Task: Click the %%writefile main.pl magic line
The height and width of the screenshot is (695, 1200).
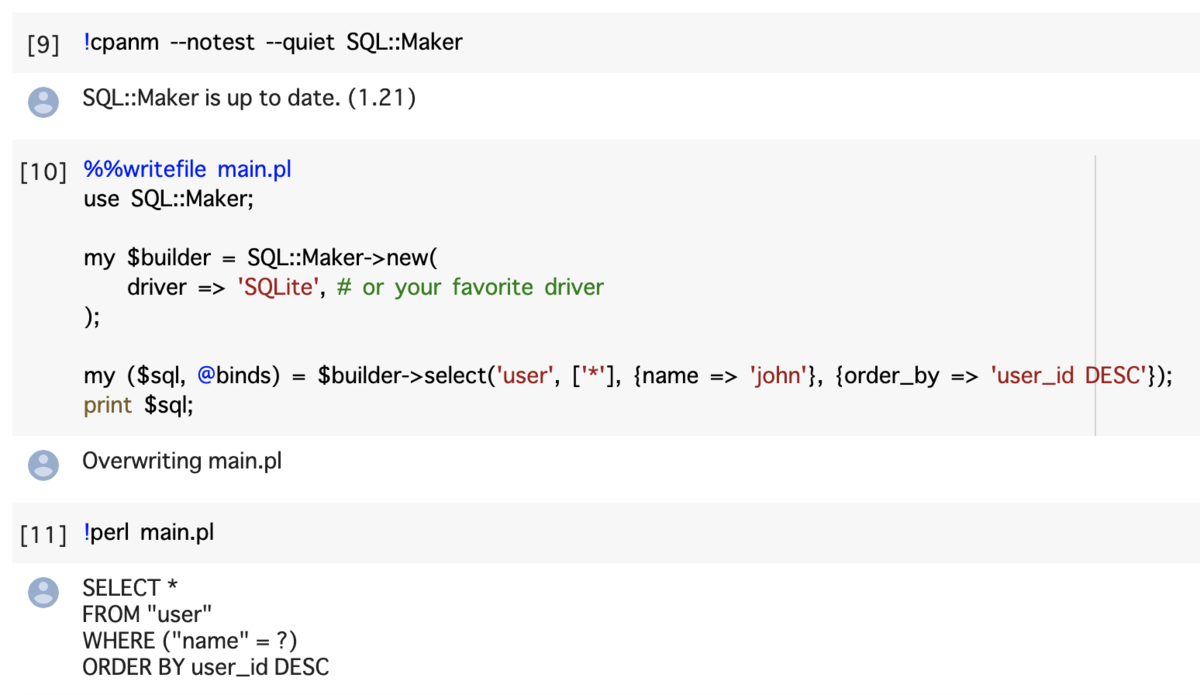Action: pyautogui.click(x=188, y=169)
